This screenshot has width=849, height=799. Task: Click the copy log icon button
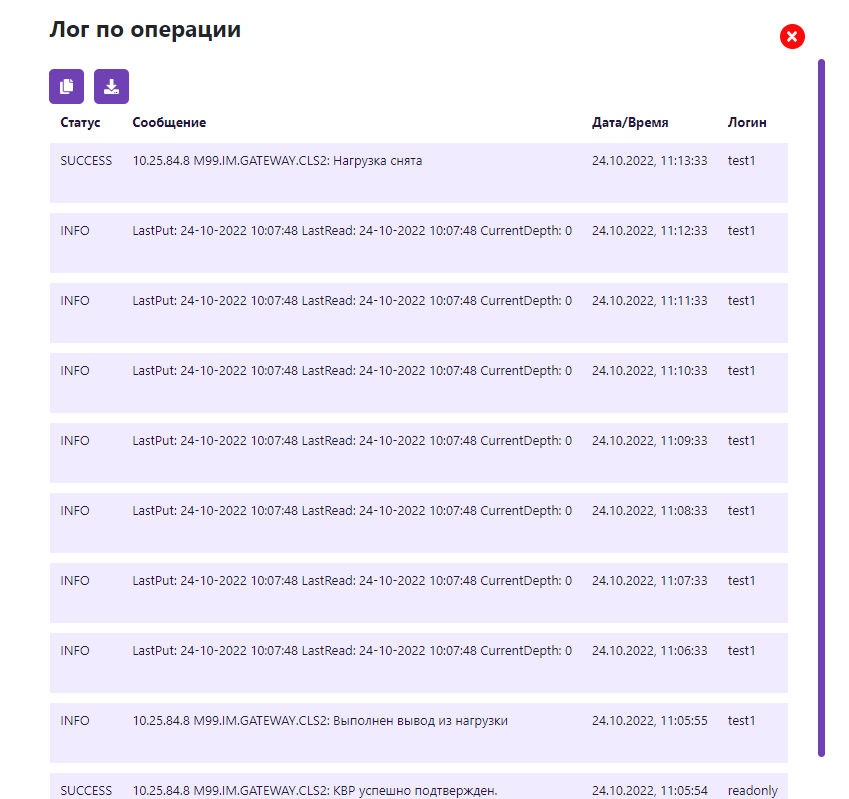[66, 86]
